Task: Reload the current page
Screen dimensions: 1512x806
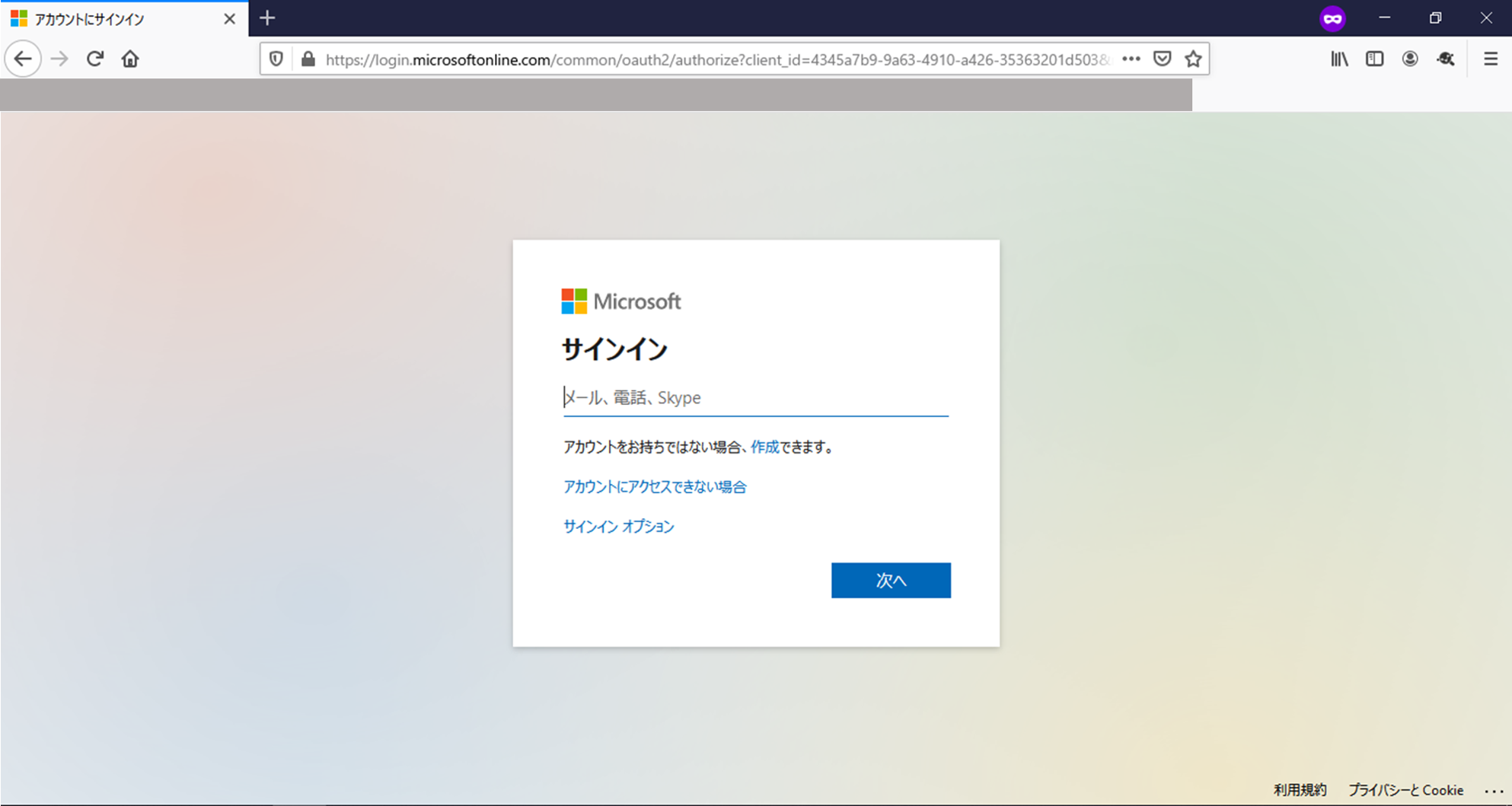Action: click(94, 59)
